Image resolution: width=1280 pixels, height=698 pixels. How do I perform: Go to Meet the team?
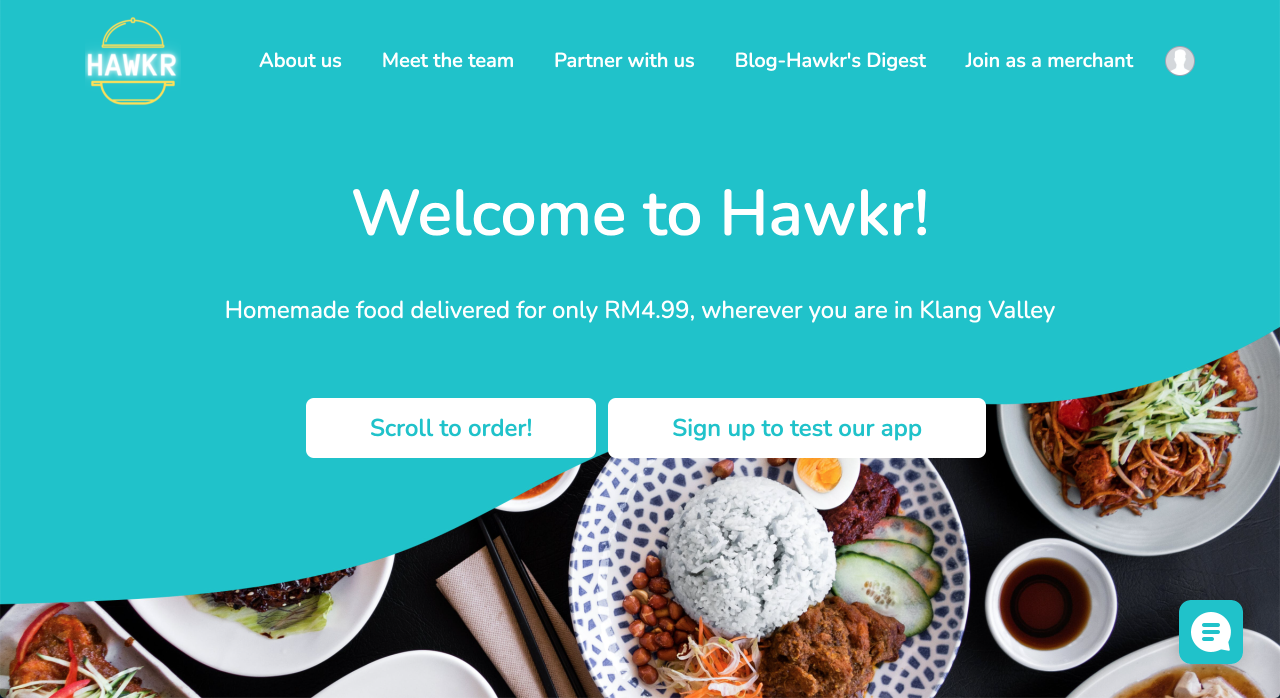point(448,61)
